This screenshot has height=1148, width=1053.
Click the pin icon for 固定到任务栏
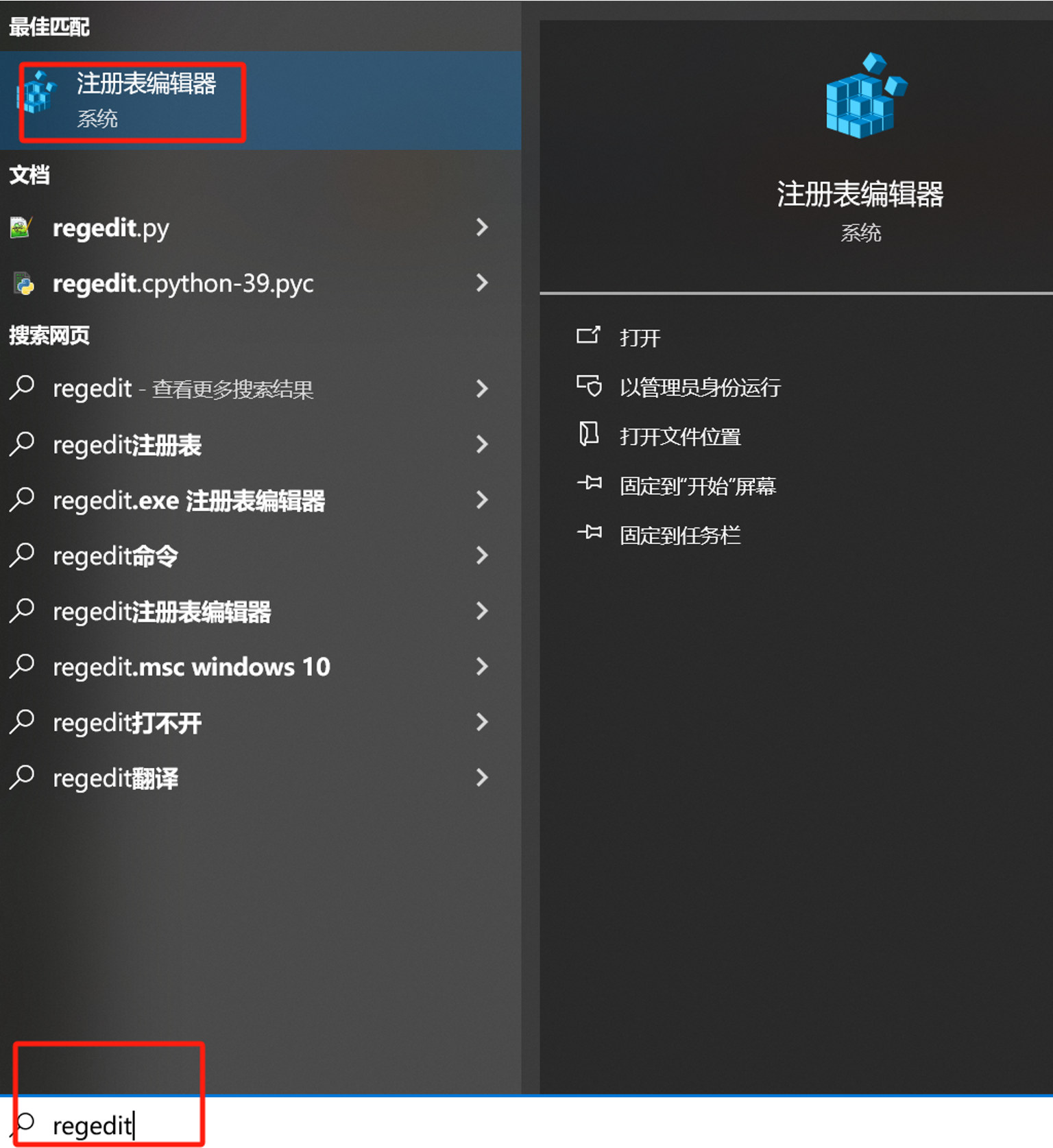(x=589, y=533)
